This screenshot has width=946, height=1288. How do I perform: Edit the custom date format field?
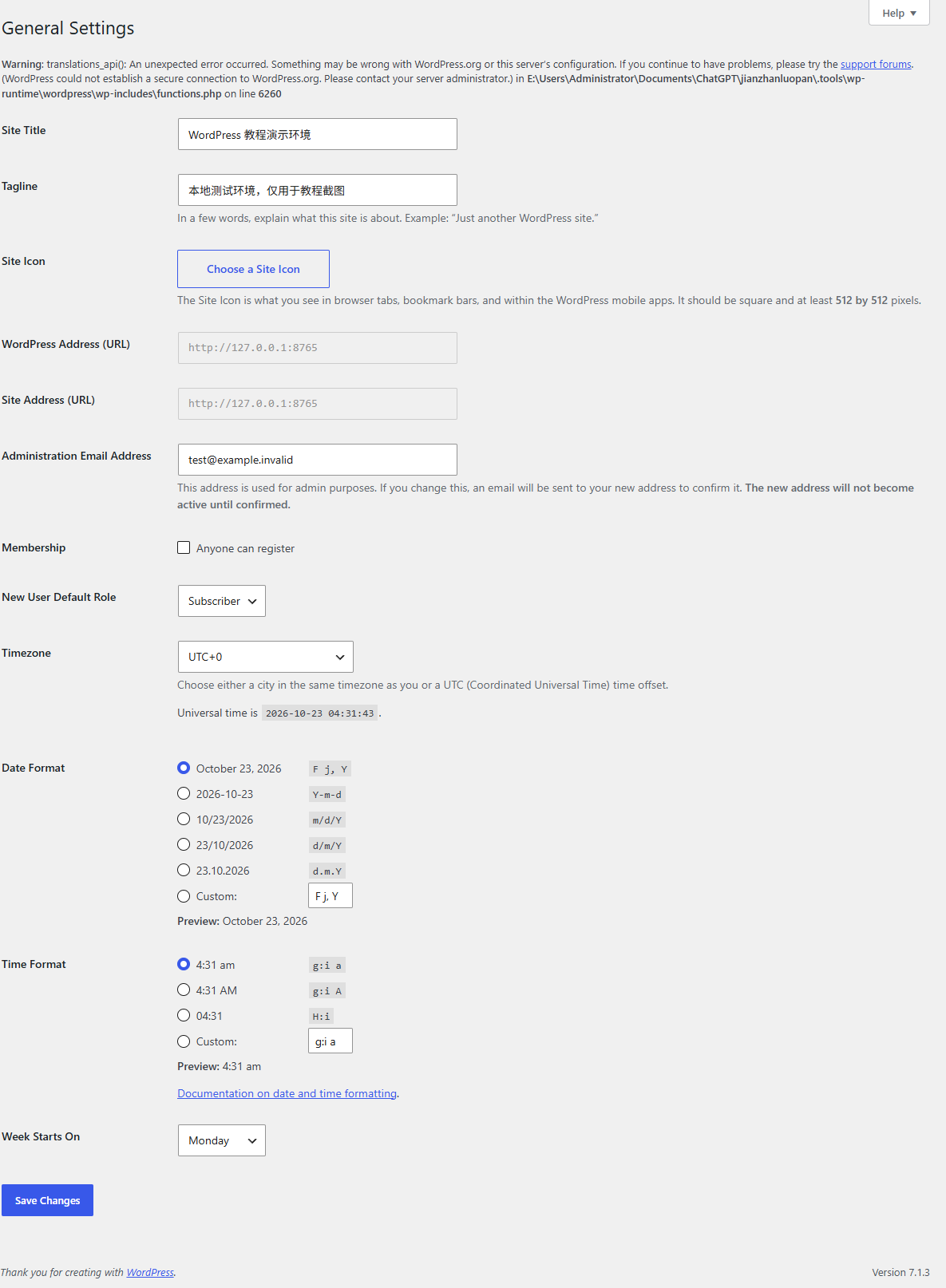point(331,895)
